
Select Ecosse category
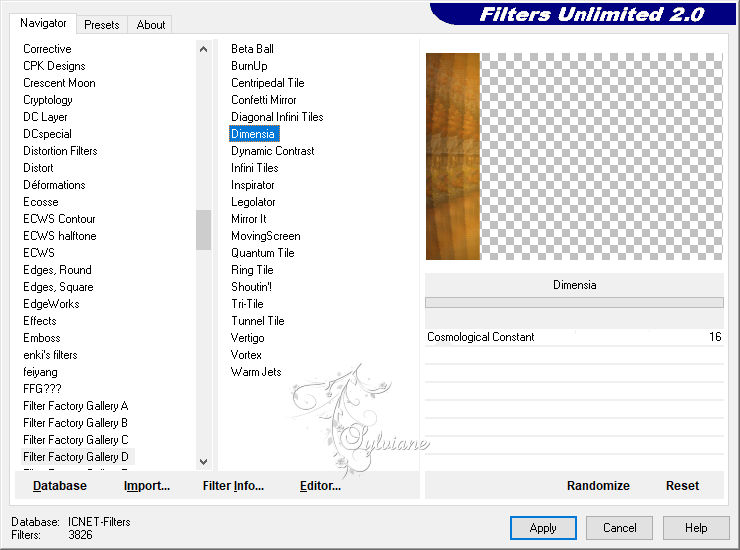tap(41, 202)
